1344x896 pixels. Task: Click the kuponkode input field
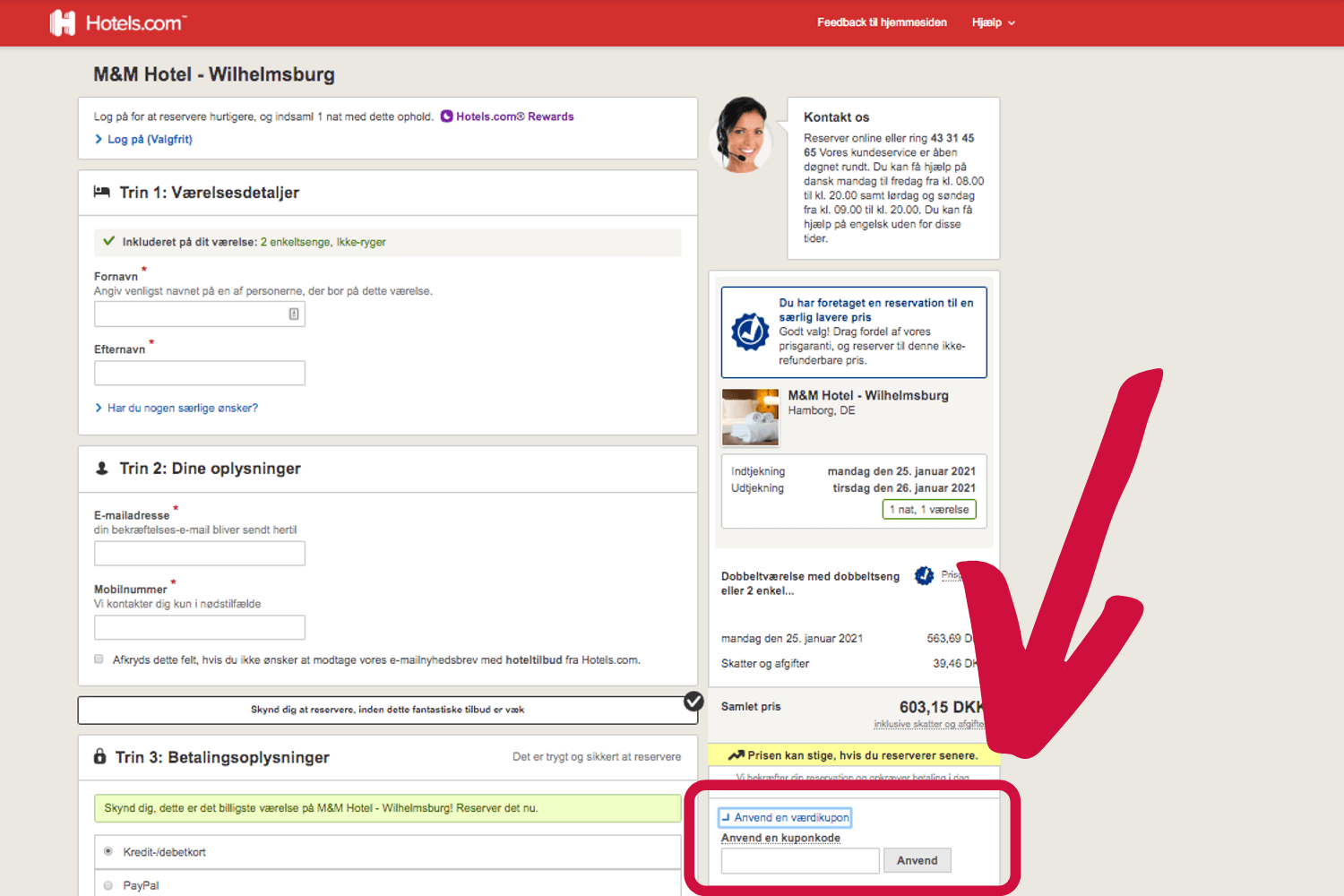coord(799,860)
